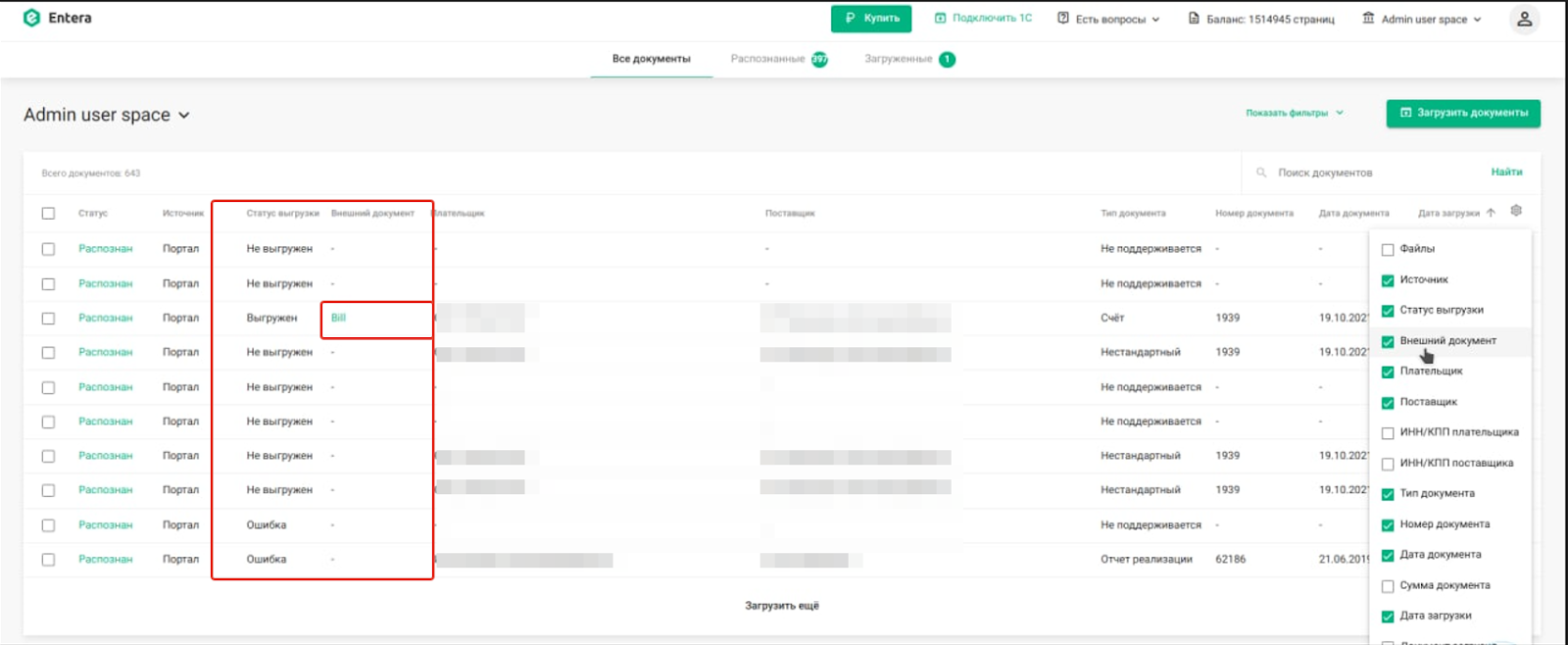Click the Баланс pages indicator

[1261, 19]
